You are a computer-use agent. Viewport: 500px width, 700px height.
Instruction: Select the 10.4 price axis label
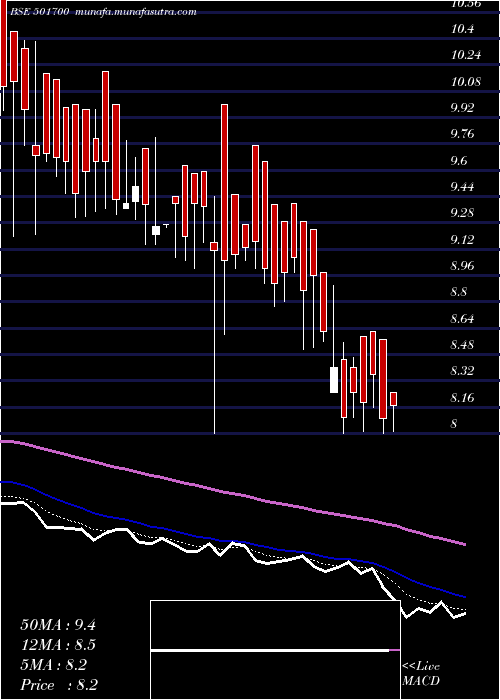click(x=462, y=29)
